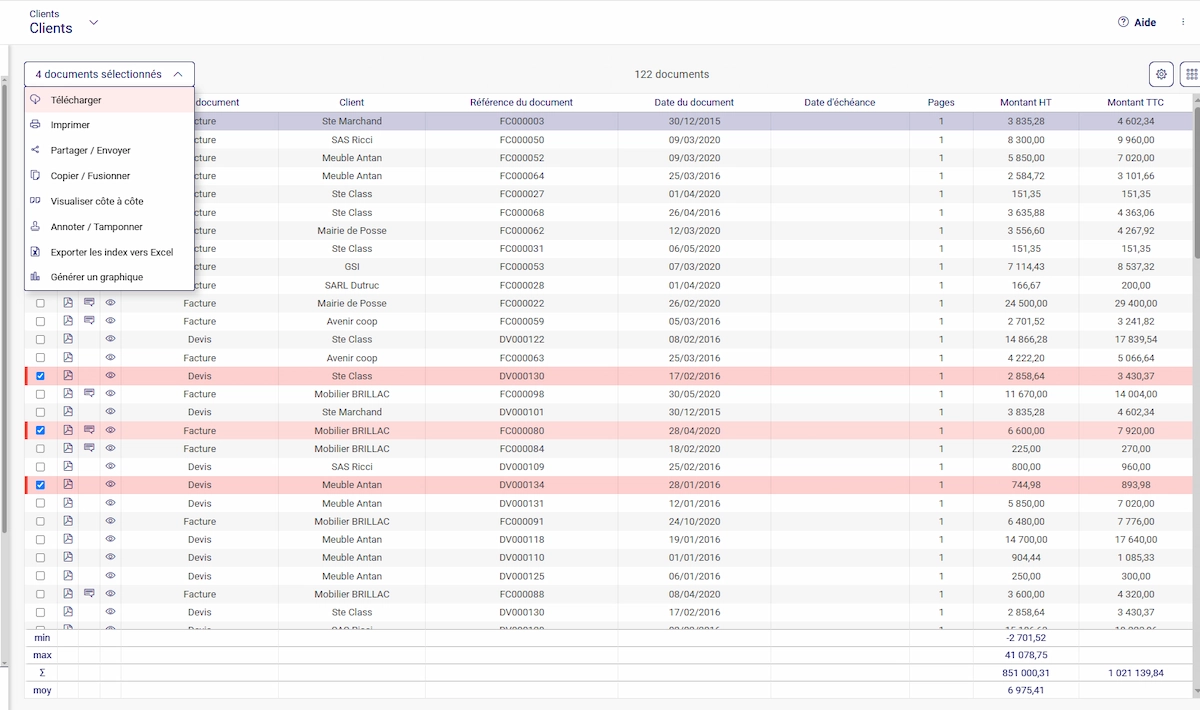
Task: Open the PDF icon for FC000022
Action: point(68,303)
